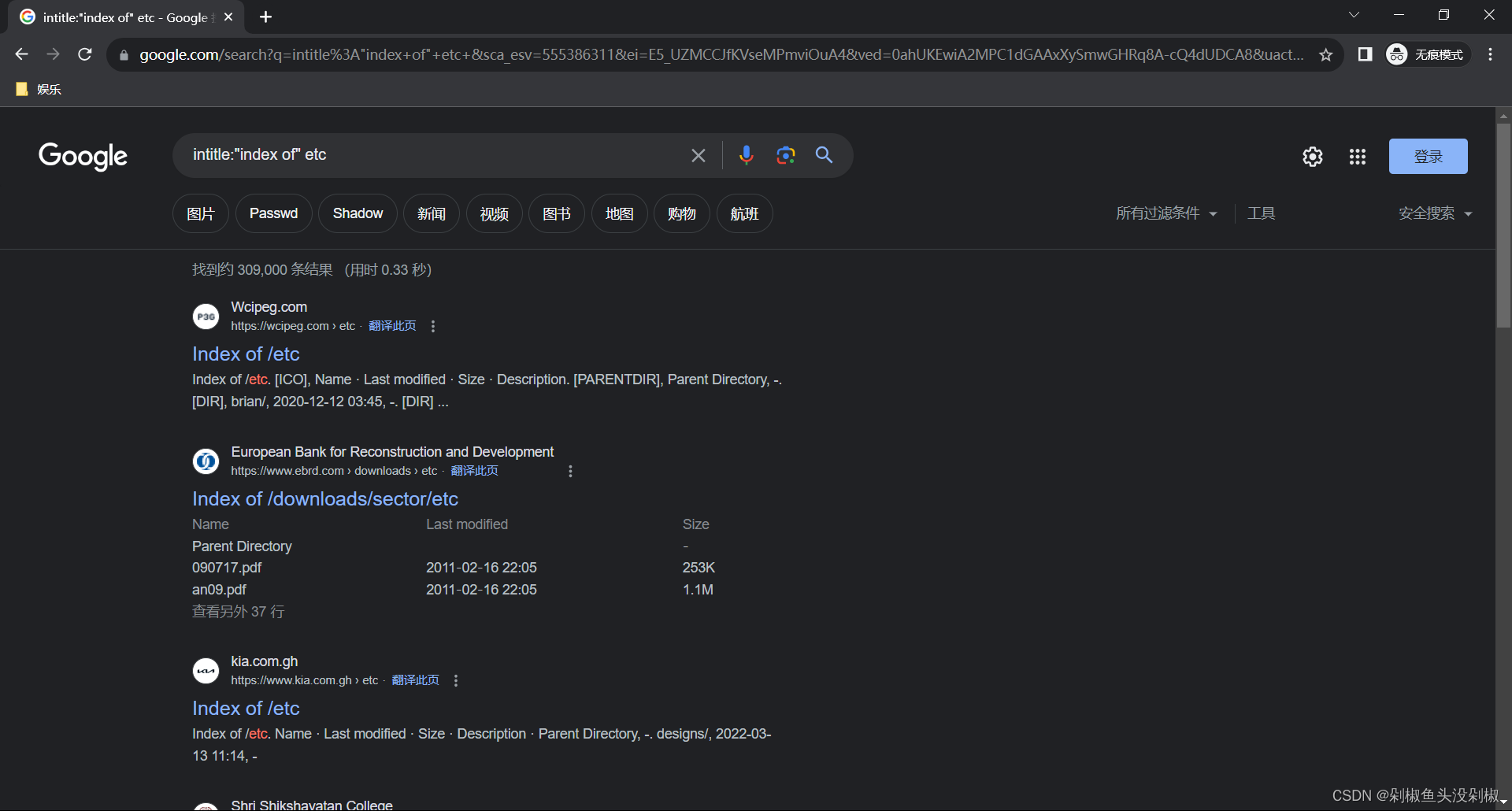Open the kia.com.gh Index of /etc result

[x=246, y=709]
